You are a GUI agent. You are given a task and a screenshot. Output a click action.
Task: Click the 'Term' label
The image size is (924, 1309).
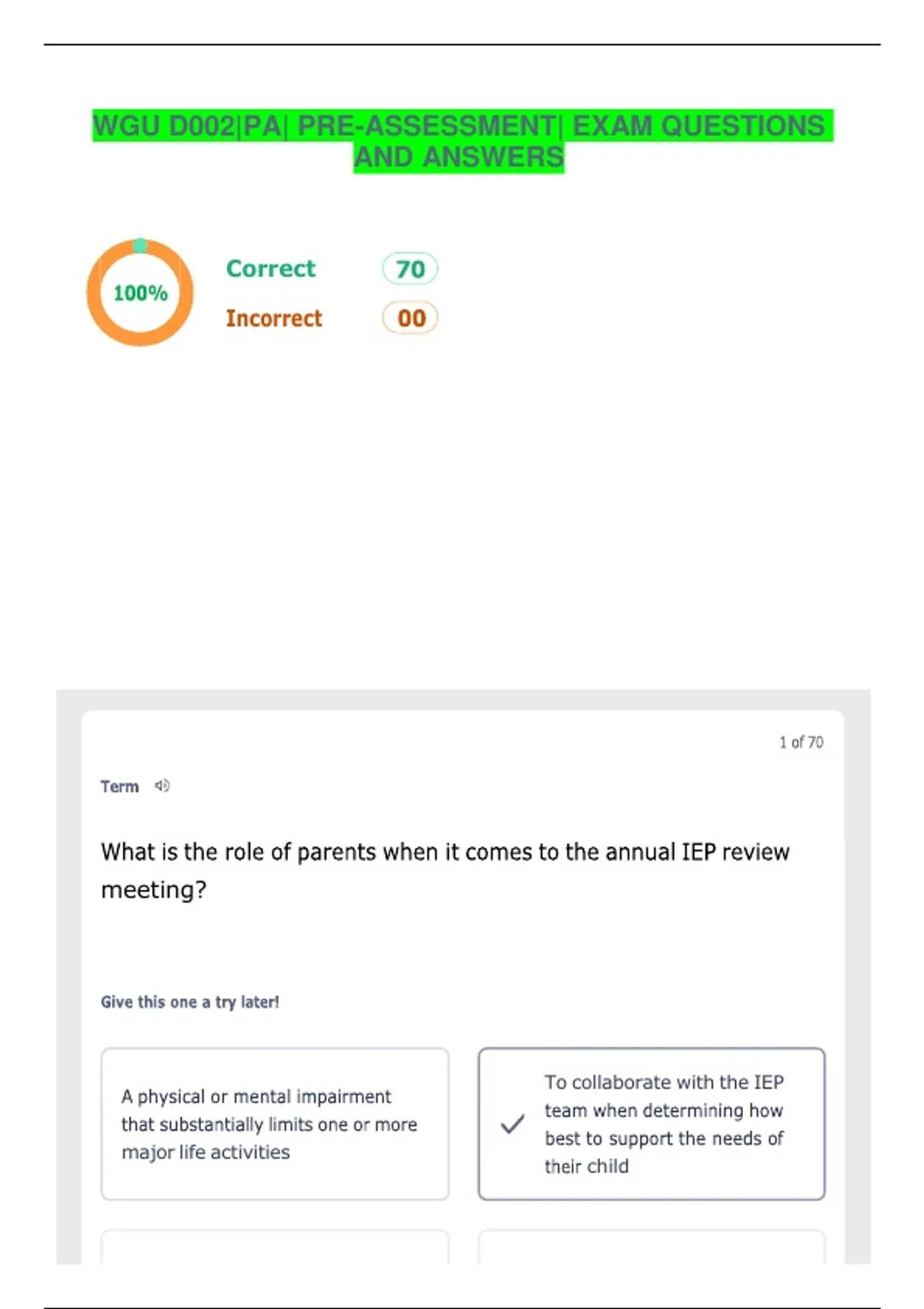[119, 786]
